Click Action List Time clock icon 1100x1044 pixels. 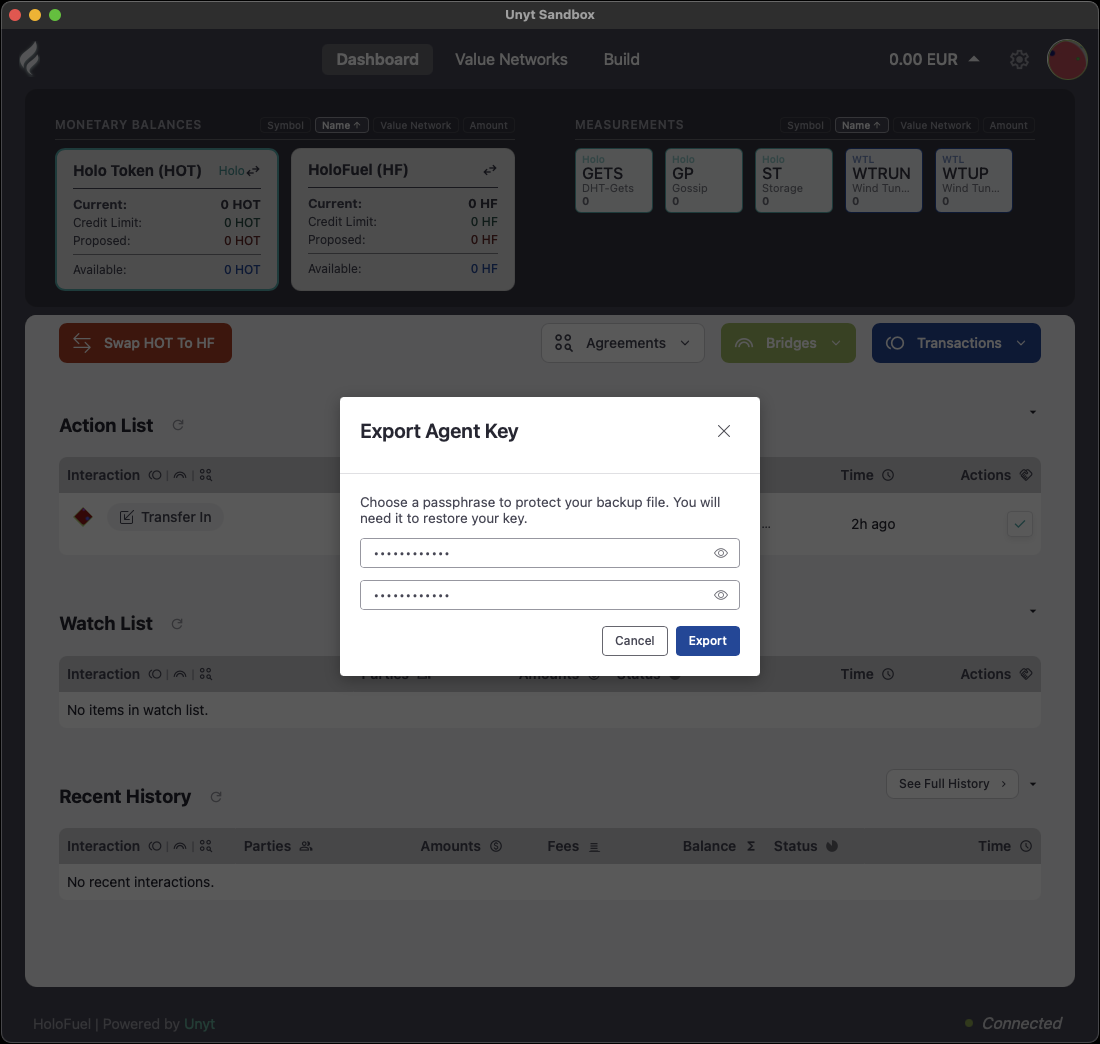888,475
